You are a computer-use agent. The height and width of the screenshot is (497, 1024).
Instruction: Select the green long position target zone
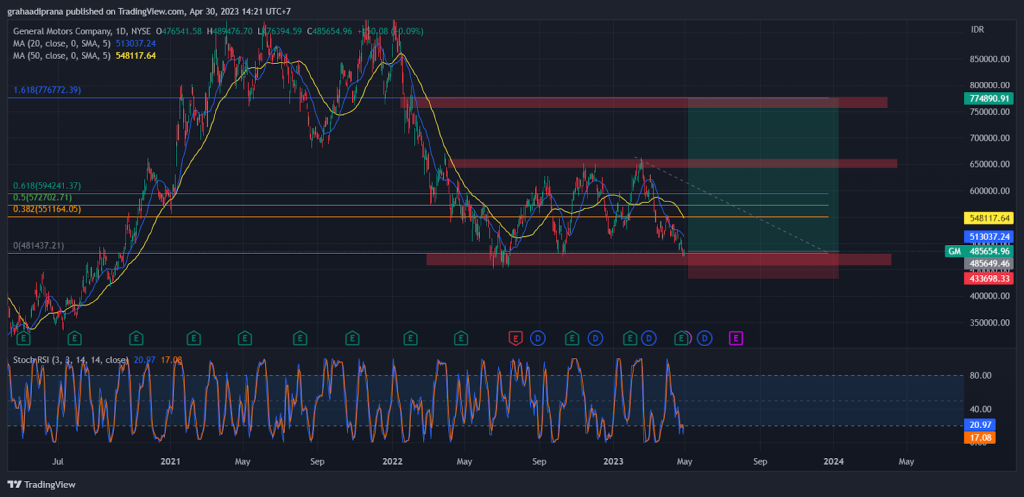tap(763, 175)
